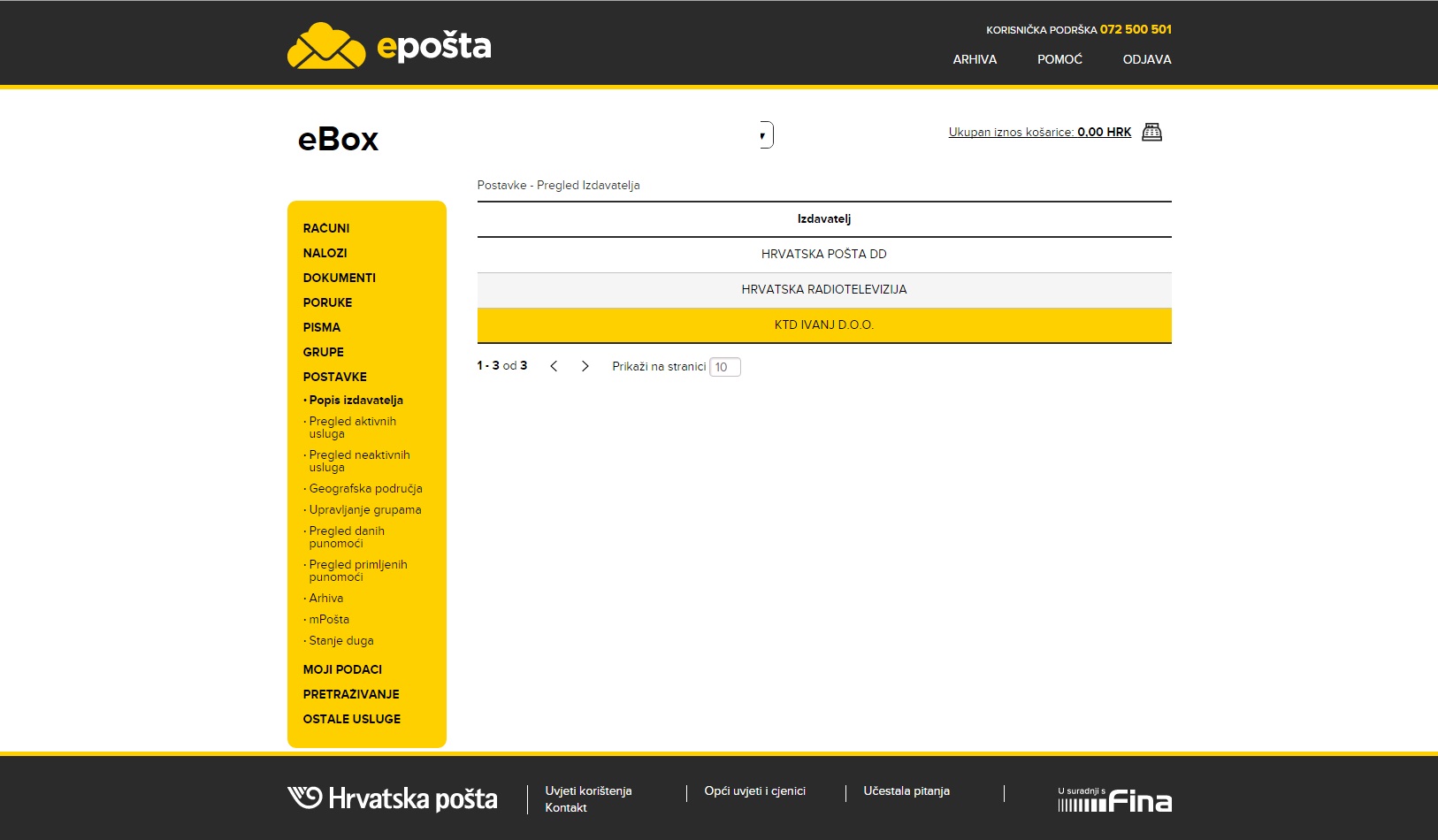The image size is (1438, 840).
Task: Click ODJAVA to log out
Action: pyautogui.click(x=1147, y=59)
